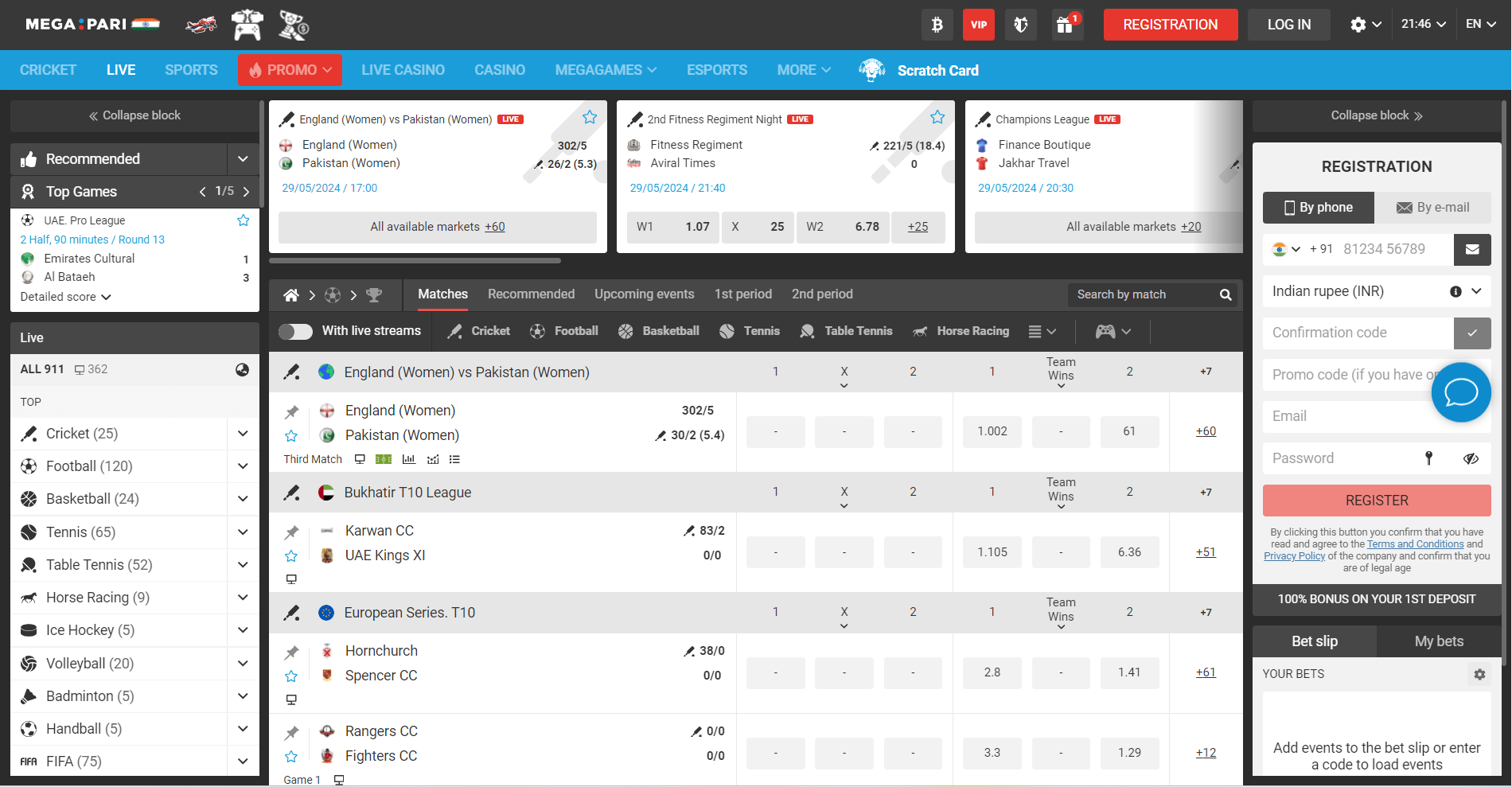The width and height of the screenshot is (1512, 787).
Task: Filter live events by Horse Racing
Action: pyautogui.click(x=961, y=331)
